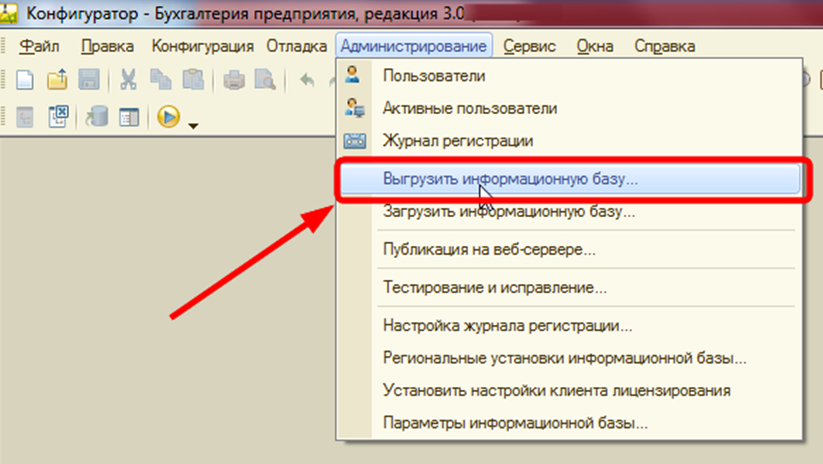Open the Справка menu
This screenshot has width=823, height=464.
pos(664,46)
